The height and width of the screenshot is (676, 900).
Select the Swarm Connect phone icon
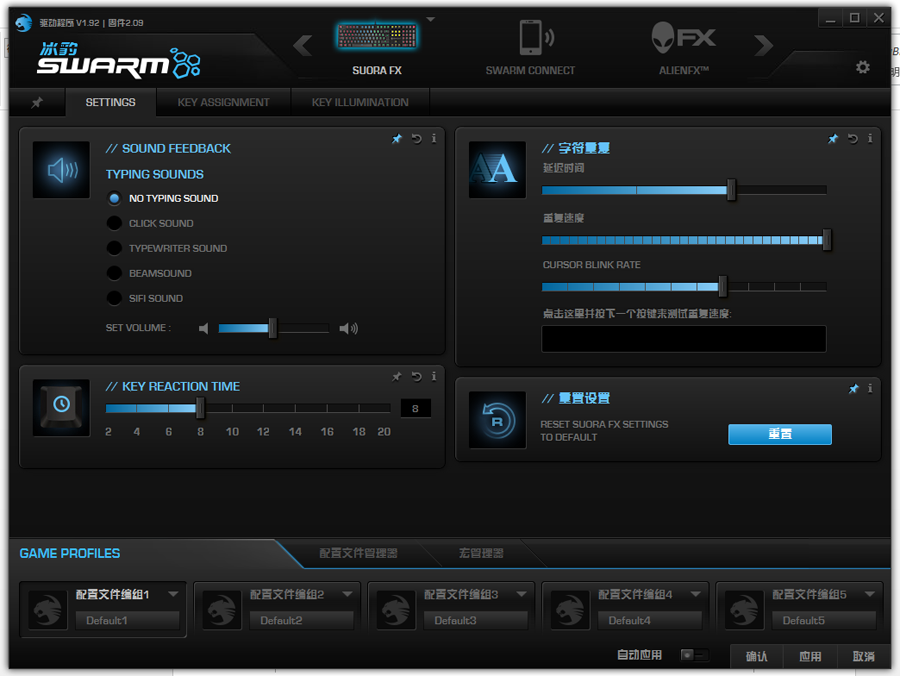tap(530, 38)
